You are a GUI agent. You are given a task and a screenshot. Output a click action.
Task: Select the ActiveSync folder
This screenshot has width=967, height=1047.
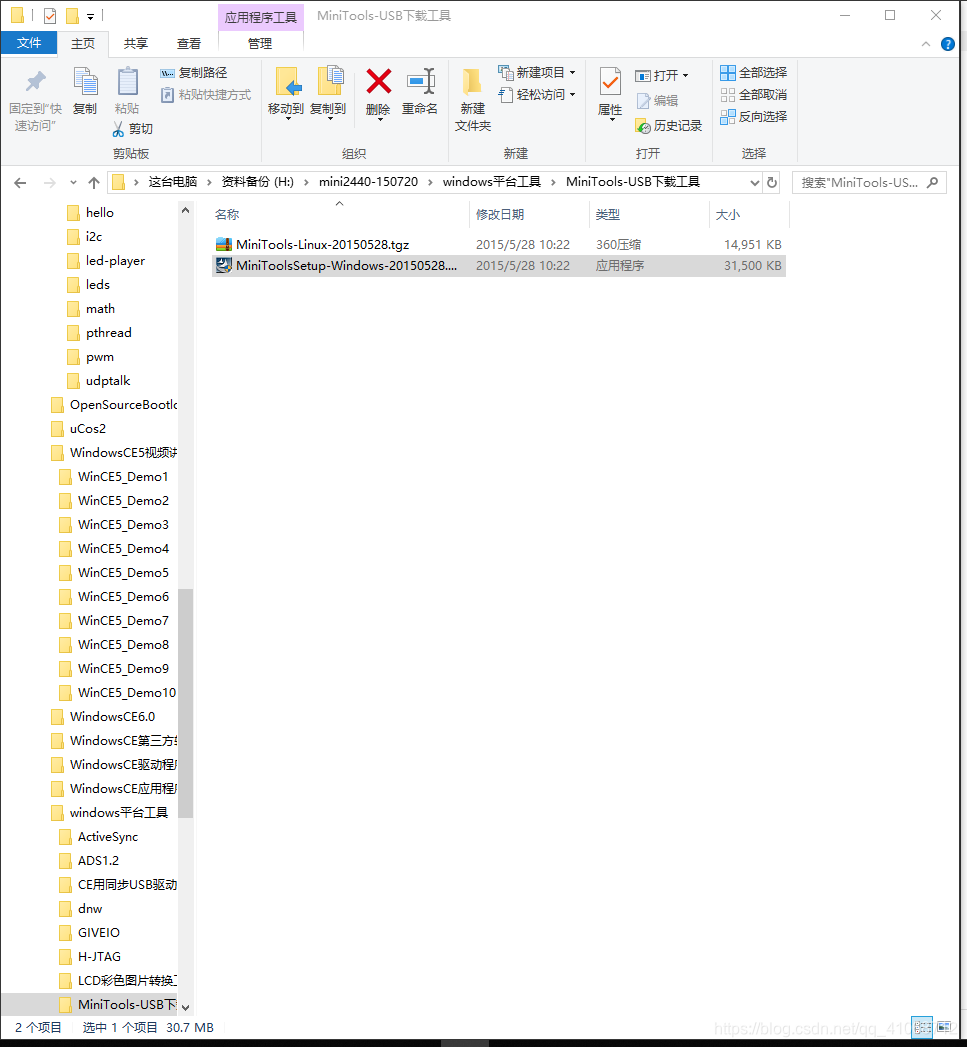click(108, 837)
